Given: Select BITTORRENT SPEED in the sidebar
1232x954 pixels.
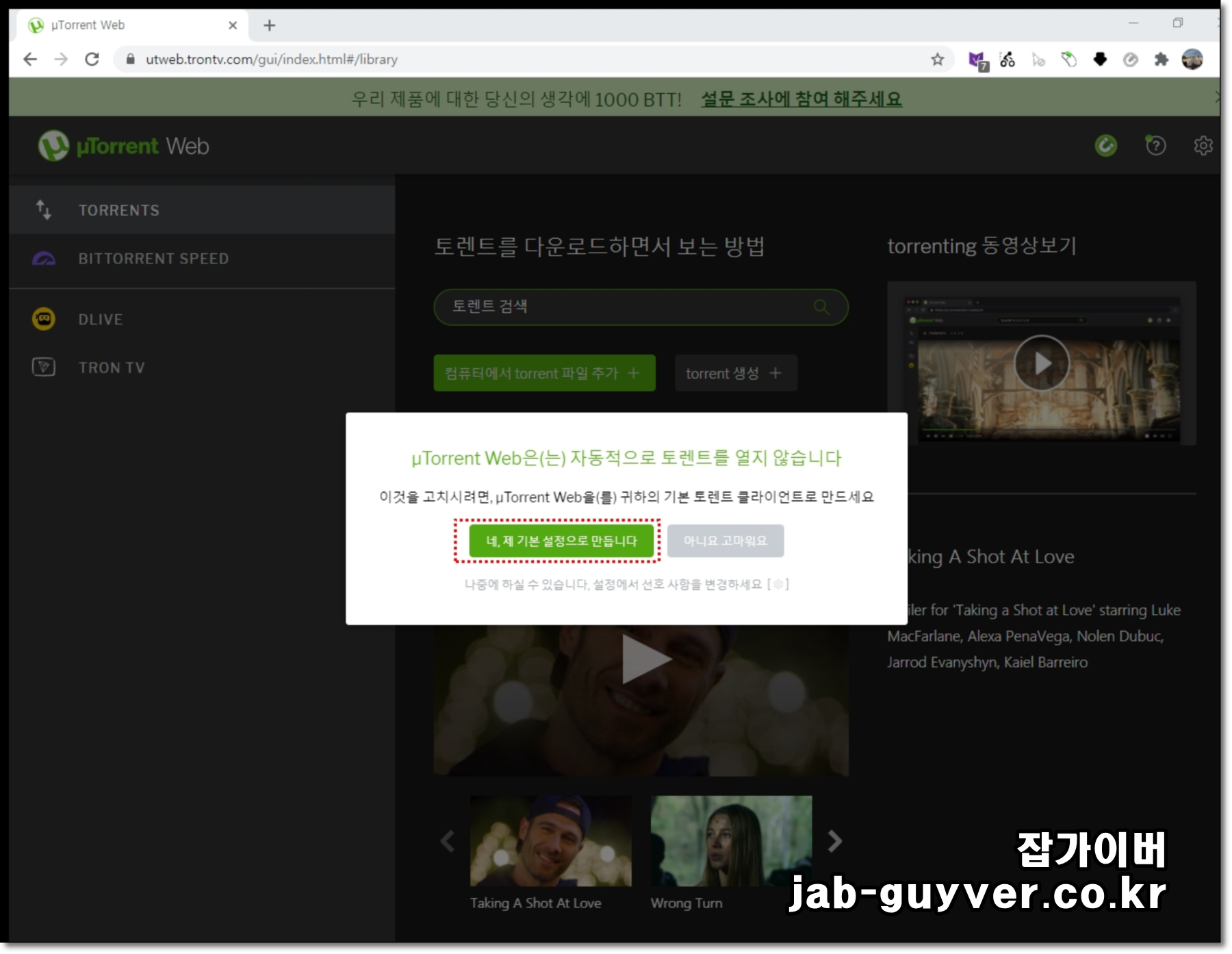Looking at the screenshot, I should tap(202, 259).
